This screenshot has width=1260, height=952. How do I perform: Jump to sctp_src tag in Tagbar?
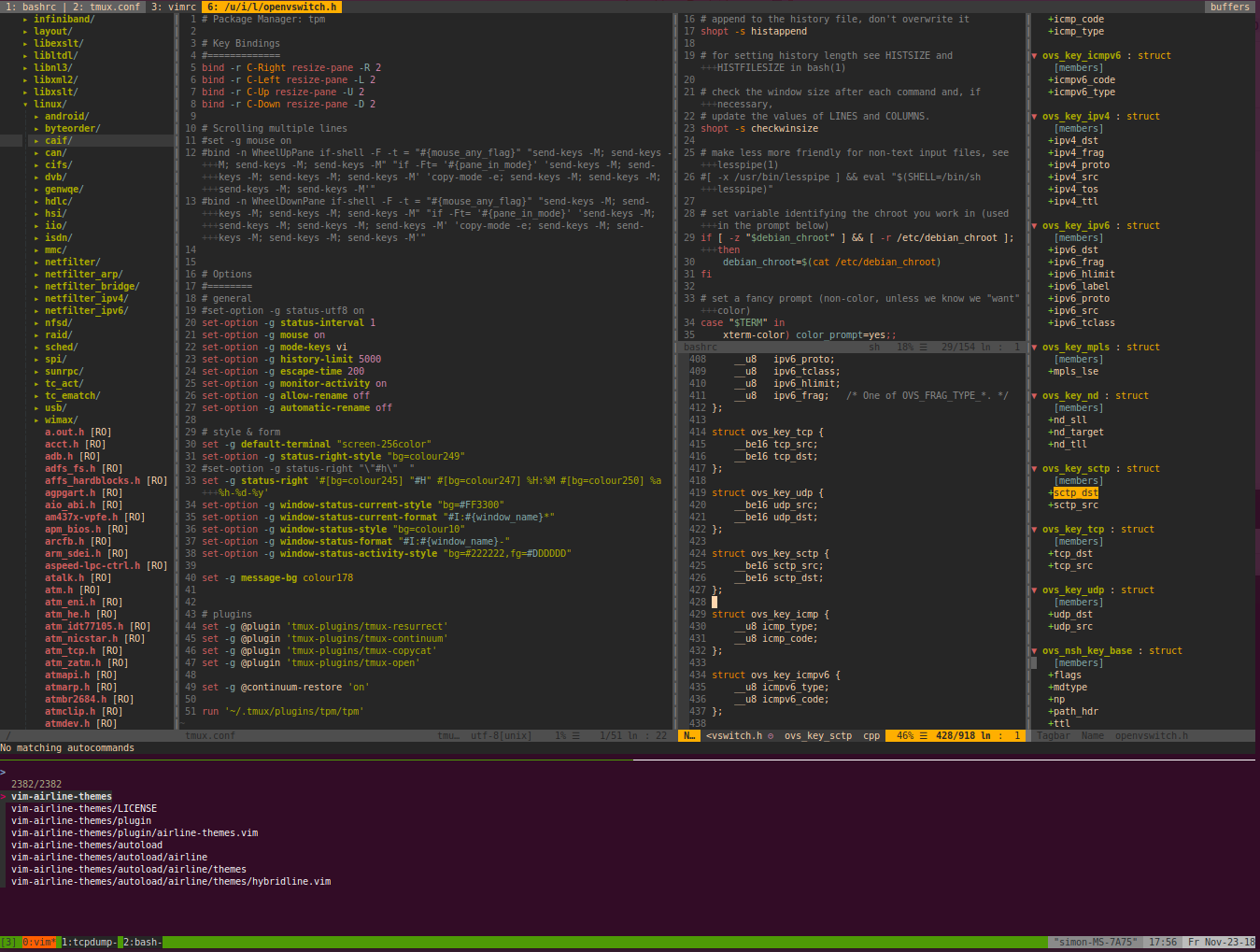tap(1076, 504)
